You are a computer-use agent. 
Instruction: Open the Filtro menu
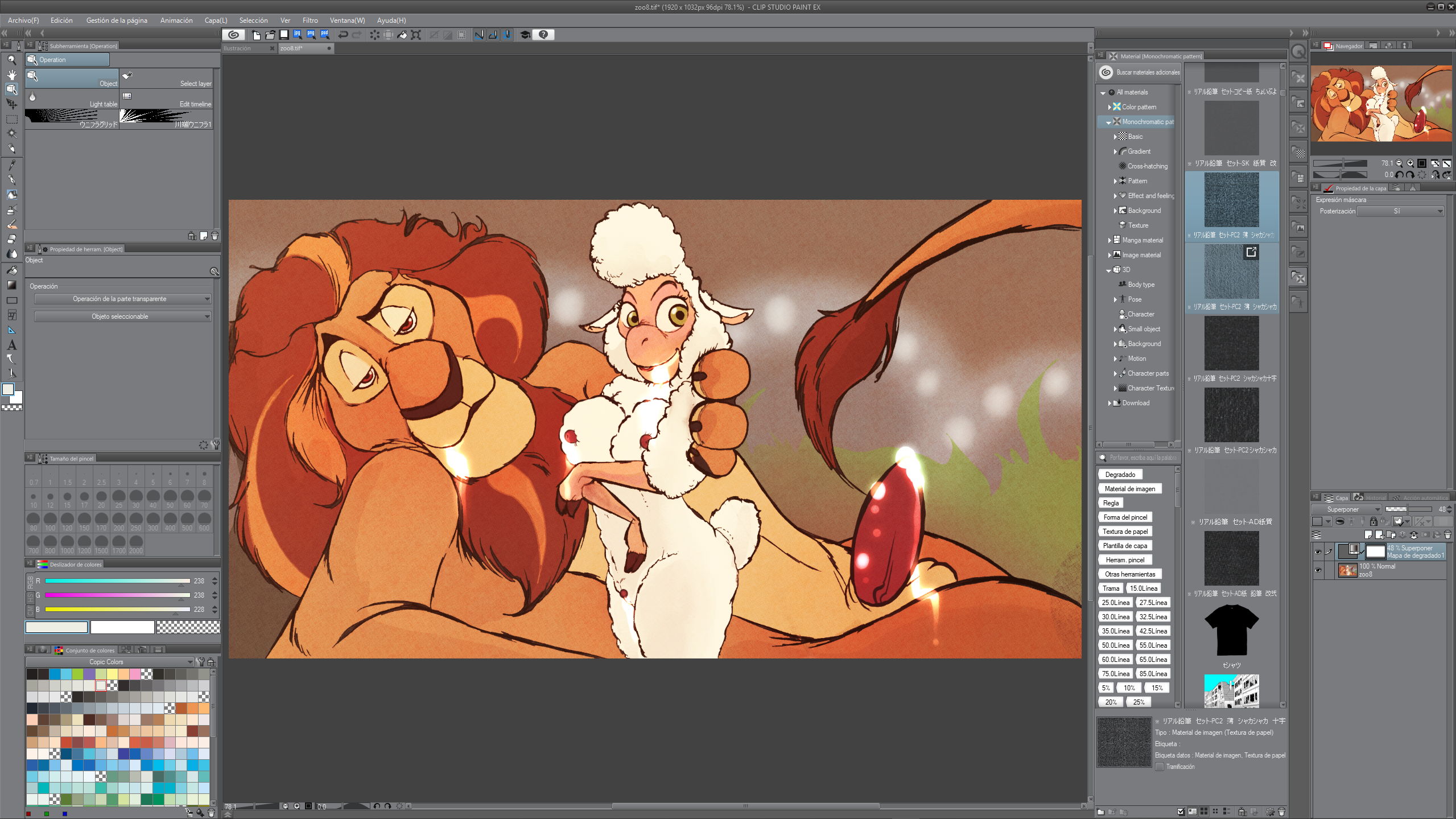tap(310, 20)
